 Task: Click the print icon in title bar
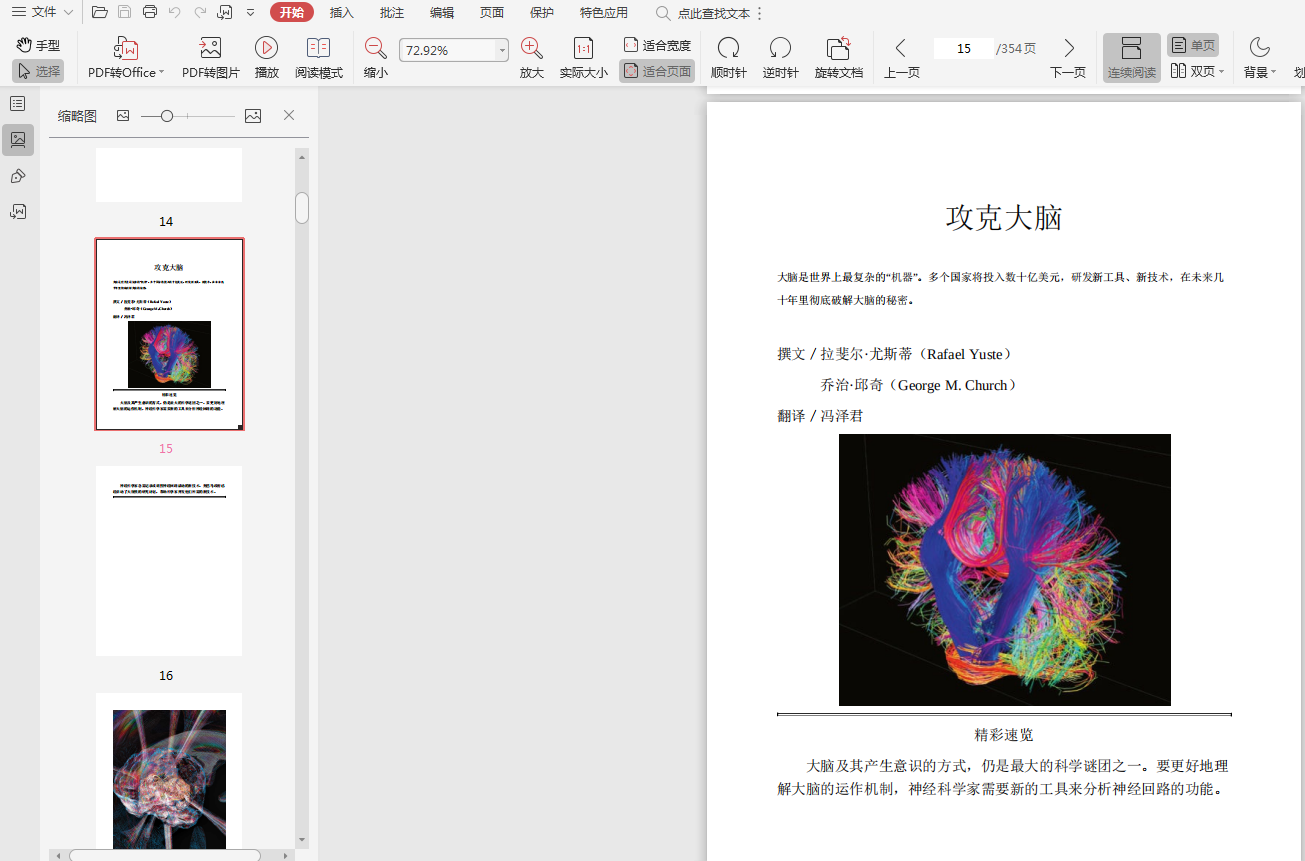tap(150, 13)
